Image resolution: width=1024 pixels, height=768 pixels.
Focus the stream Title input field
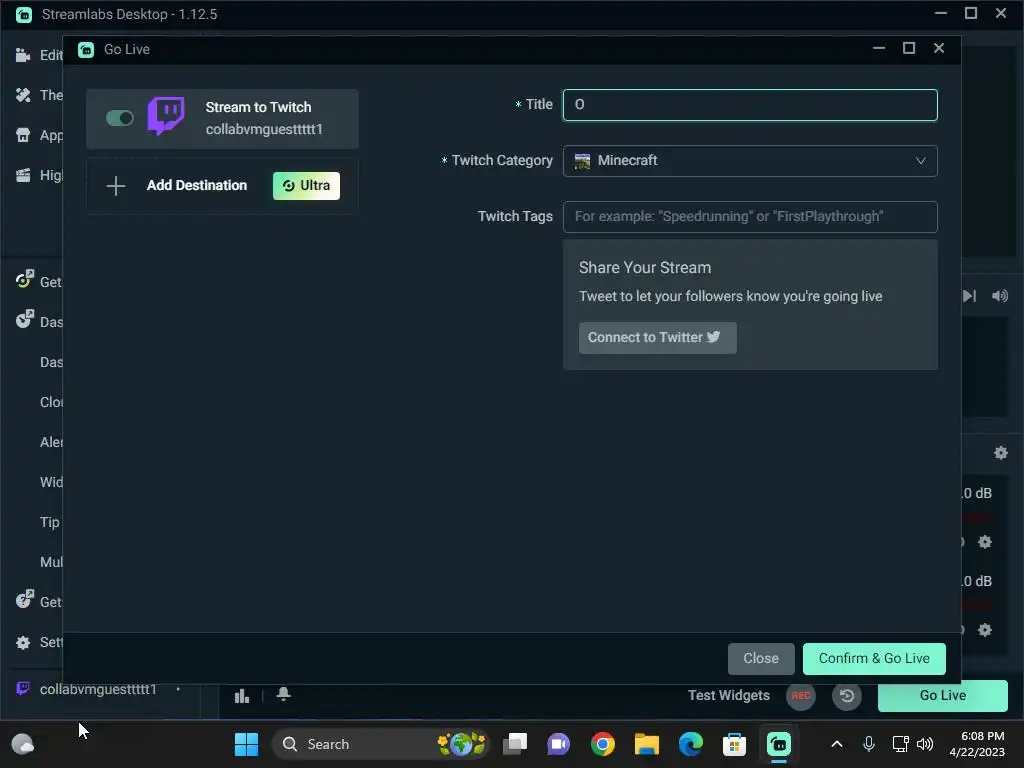(750, 105)
